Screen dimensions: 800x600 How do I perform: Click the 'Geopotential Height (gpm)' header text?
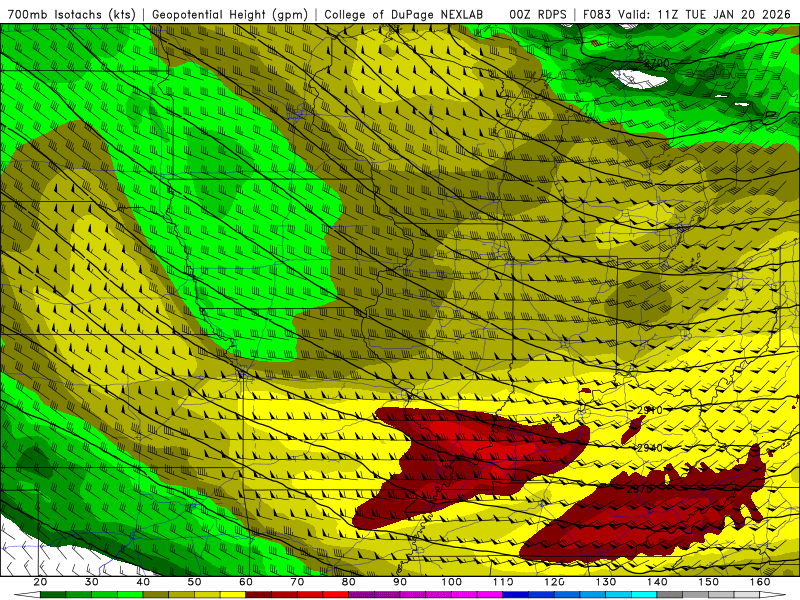[230, 14]
